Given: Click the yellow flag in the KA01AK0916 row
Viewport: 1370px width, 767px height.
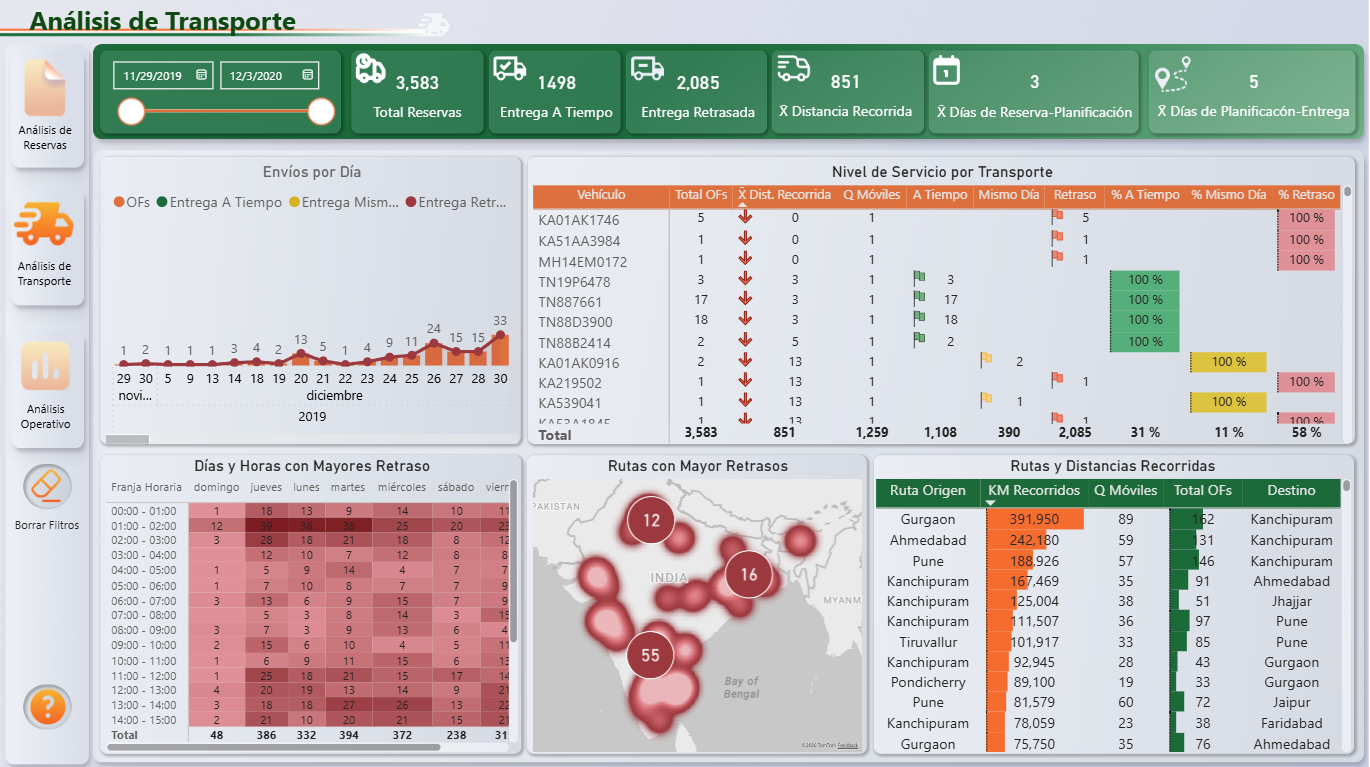Looking at the screenshot, I should tap(986, 359).
